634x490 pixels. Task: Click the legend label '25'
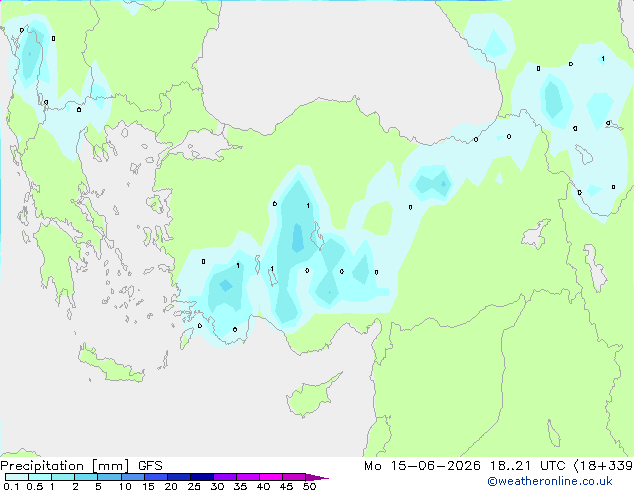pos(194,486)
